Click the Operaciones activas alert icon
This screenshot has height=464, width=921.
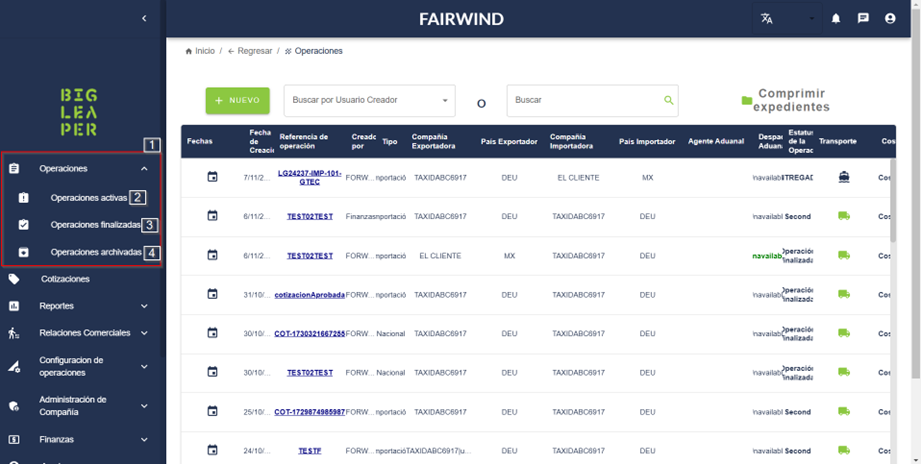(x=23, y=197)
